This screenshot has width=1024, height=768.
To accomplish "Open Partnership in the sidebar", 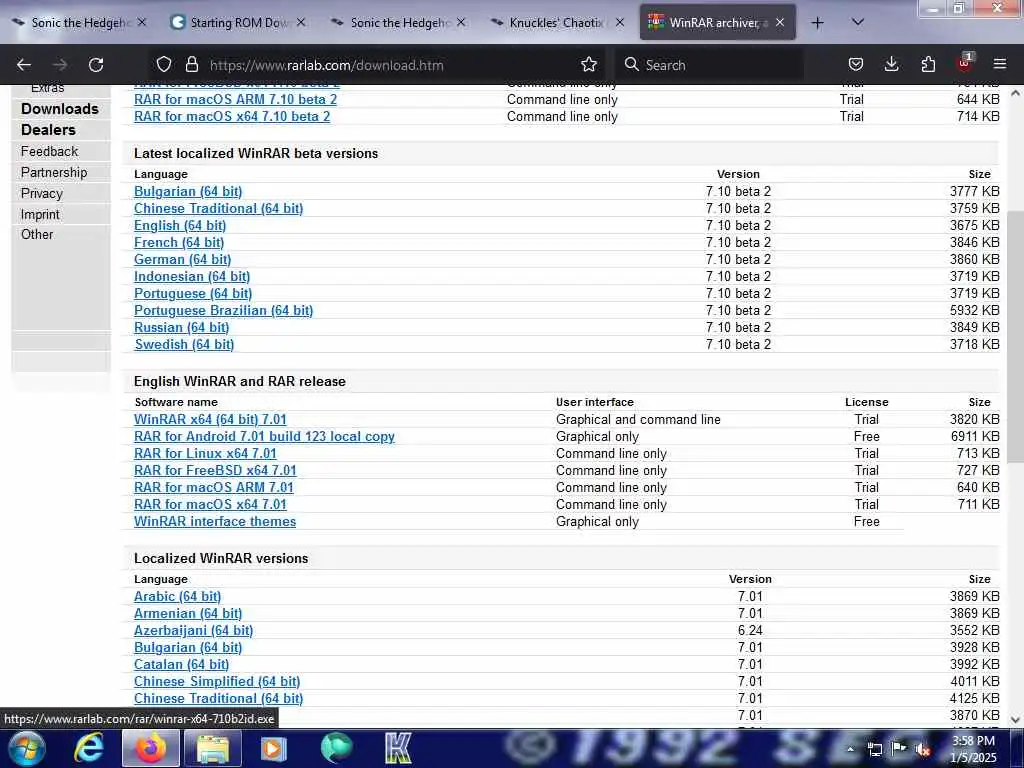I will click(x=54, y=172).
